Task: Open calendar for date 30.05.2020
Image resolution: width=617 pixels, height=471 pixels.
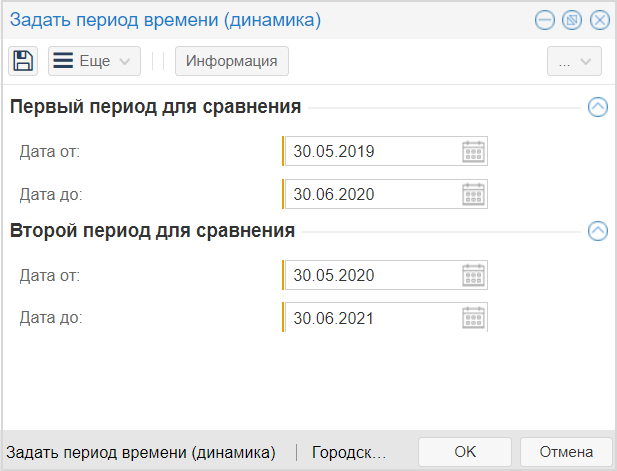Action: 473,275
